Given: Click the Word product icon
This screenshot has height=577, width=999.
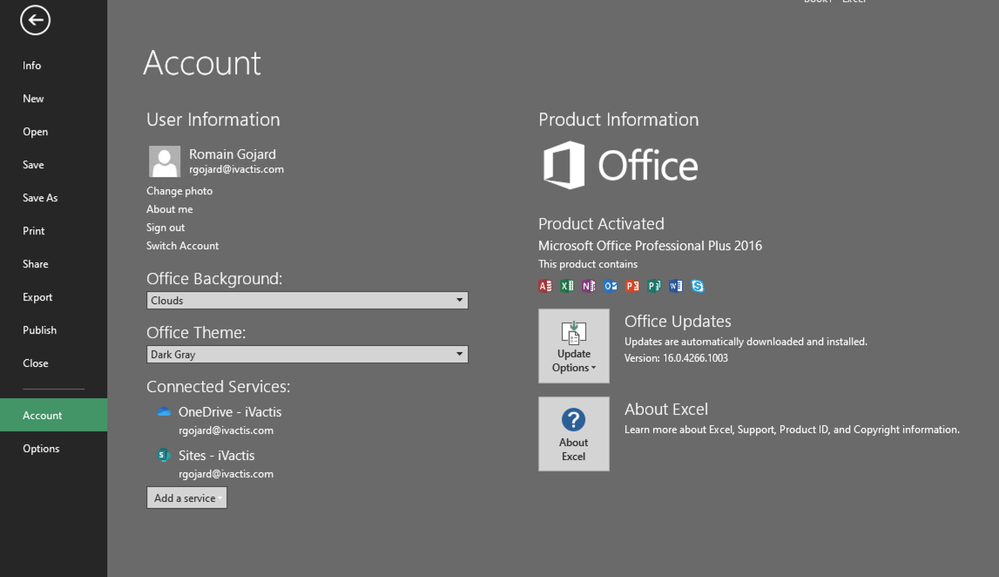Looking at the screenshot, I should click(x=675, y=286).
